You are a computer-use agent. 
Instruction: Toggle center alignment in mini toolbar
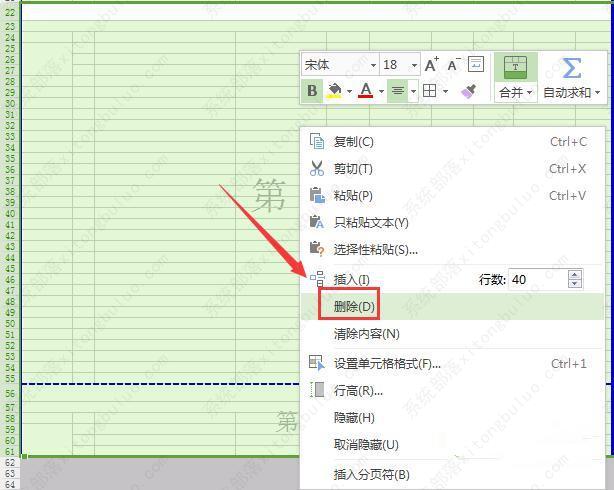click(397, 91)
